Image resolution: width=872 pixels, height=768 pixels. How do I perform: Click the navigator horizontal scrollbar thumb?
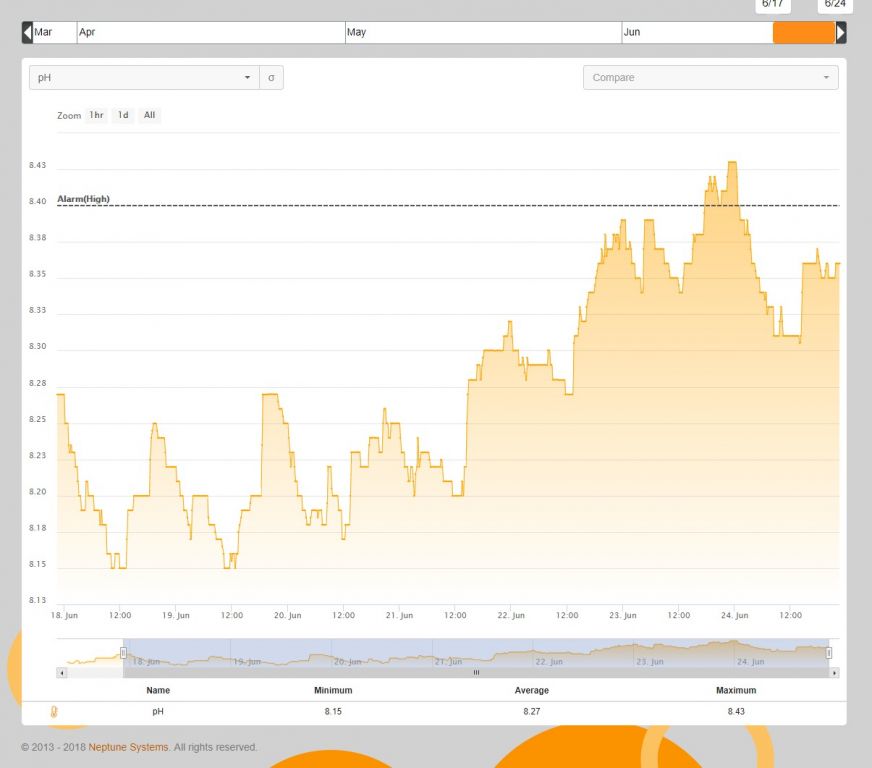476,673
